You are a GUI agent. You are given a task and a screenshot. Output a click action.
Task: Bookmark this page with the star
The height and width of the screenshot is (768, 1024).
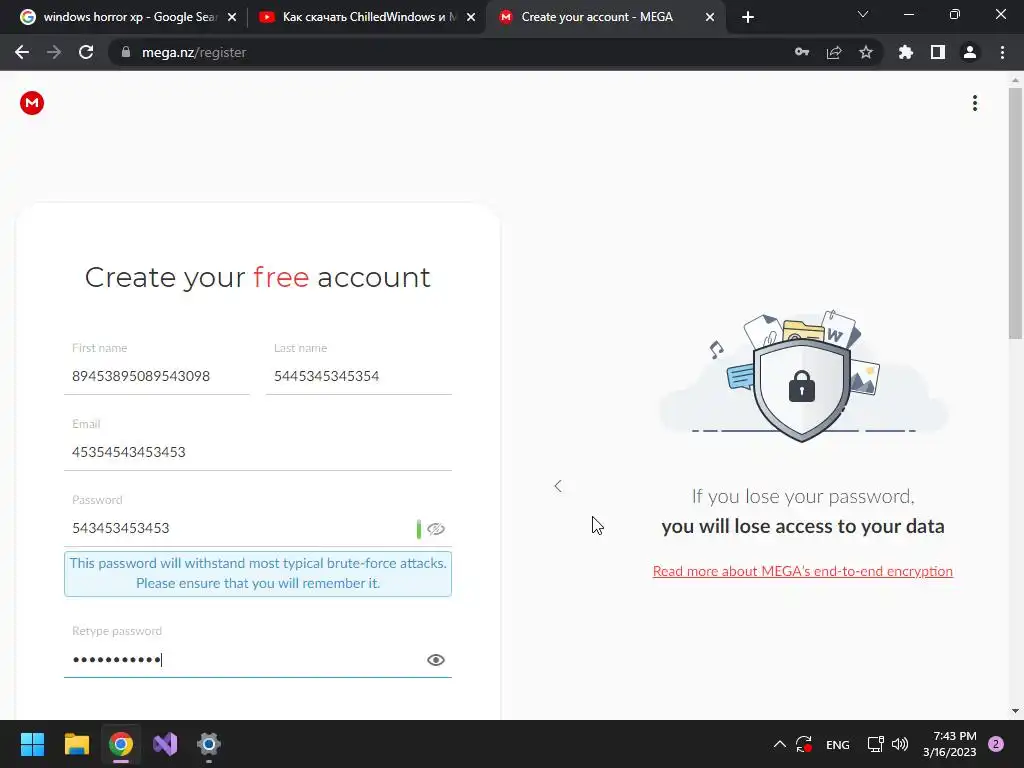click(866, 52)
